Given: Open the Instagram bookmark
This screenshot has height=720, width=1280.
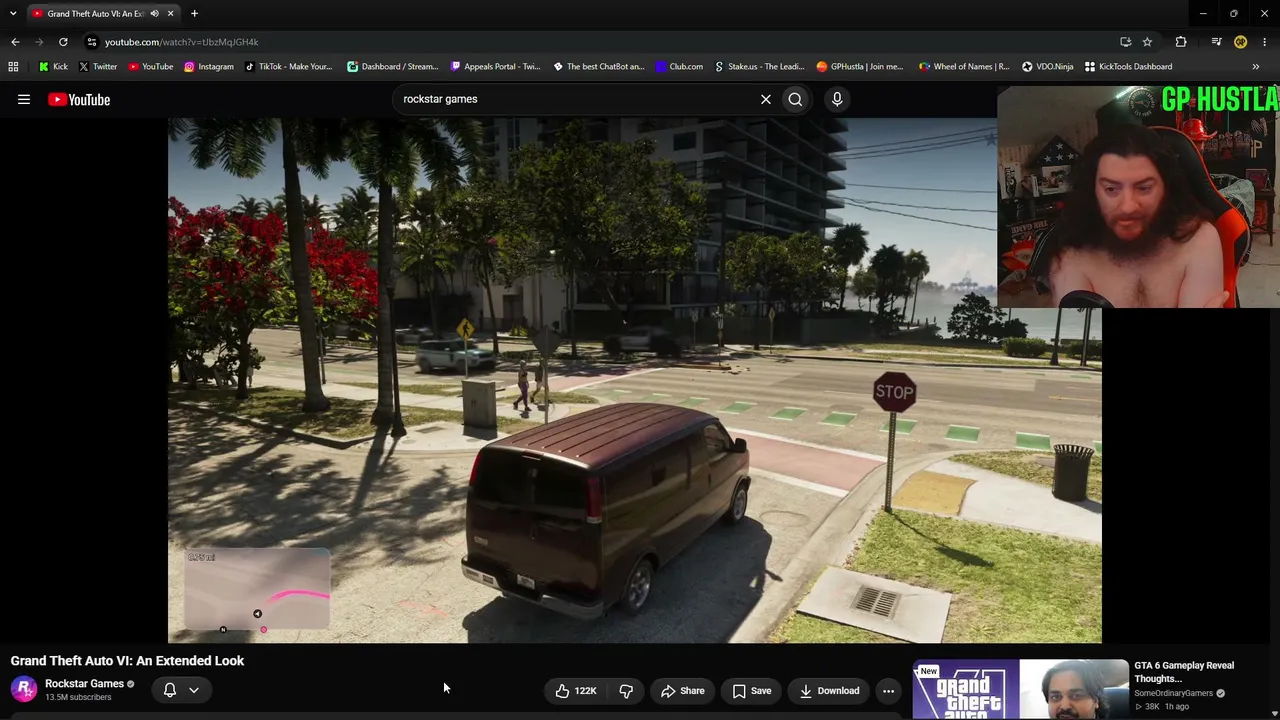Looking at the screenshot, I should click(x=208, y=67).
